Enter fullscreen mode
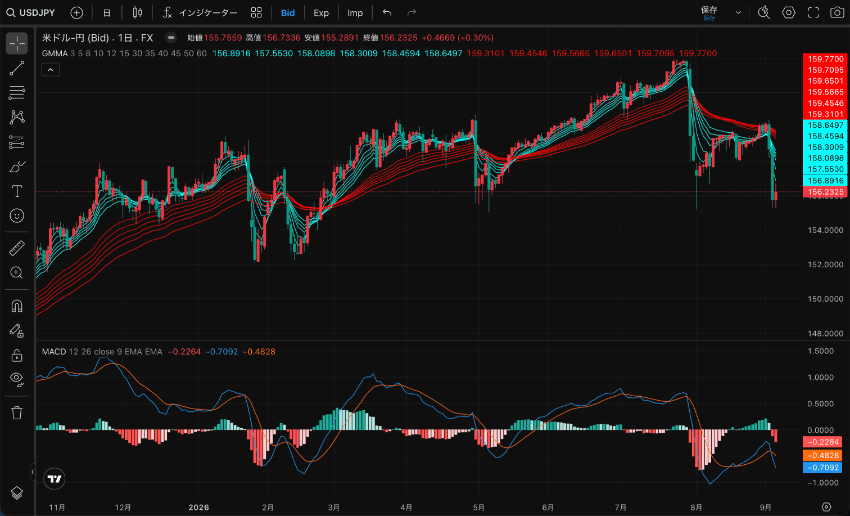Screen dimensions: 850x516 pyautogui.click(x=813, y=12)
